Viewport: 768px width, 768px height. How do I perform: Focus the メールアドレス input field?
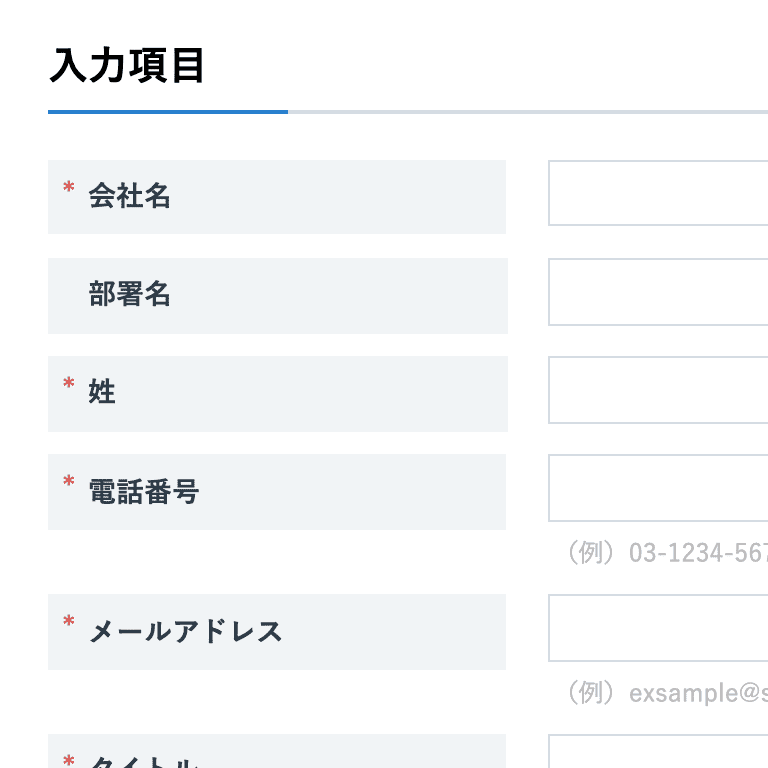point(658,628)
